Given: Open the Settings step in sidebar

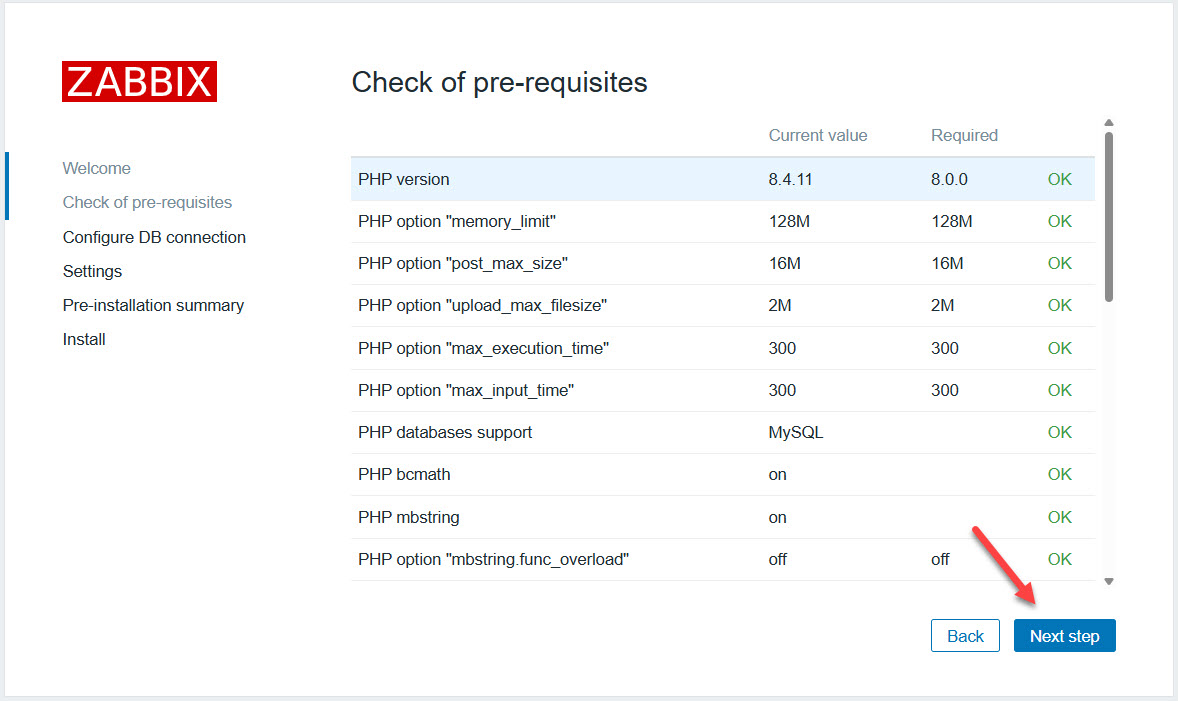Looking at the screenshot, I should (x=92, y=271).
